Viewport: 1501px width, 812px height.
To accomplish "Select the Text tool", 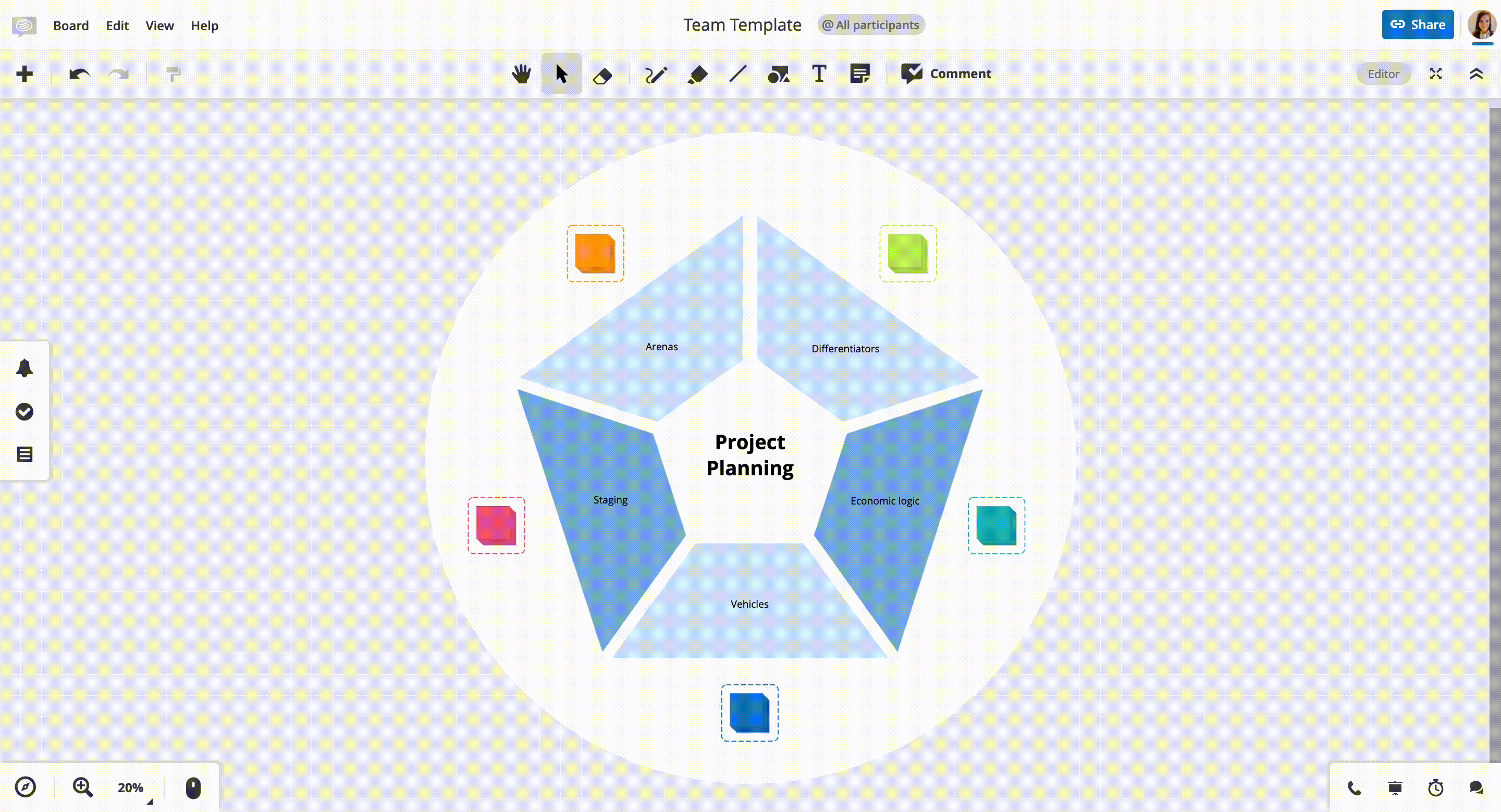I will [x=819, y=73].
